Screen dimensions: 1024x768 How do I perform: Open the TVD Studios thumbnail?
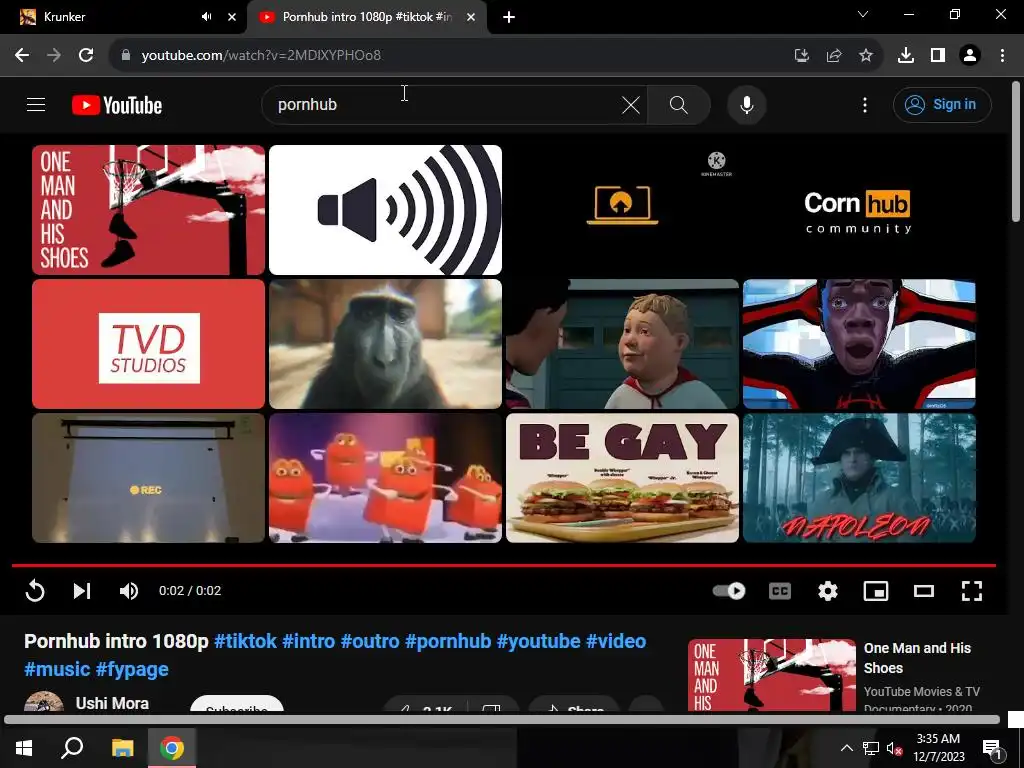pyautogui.click(x=148, y=344)
